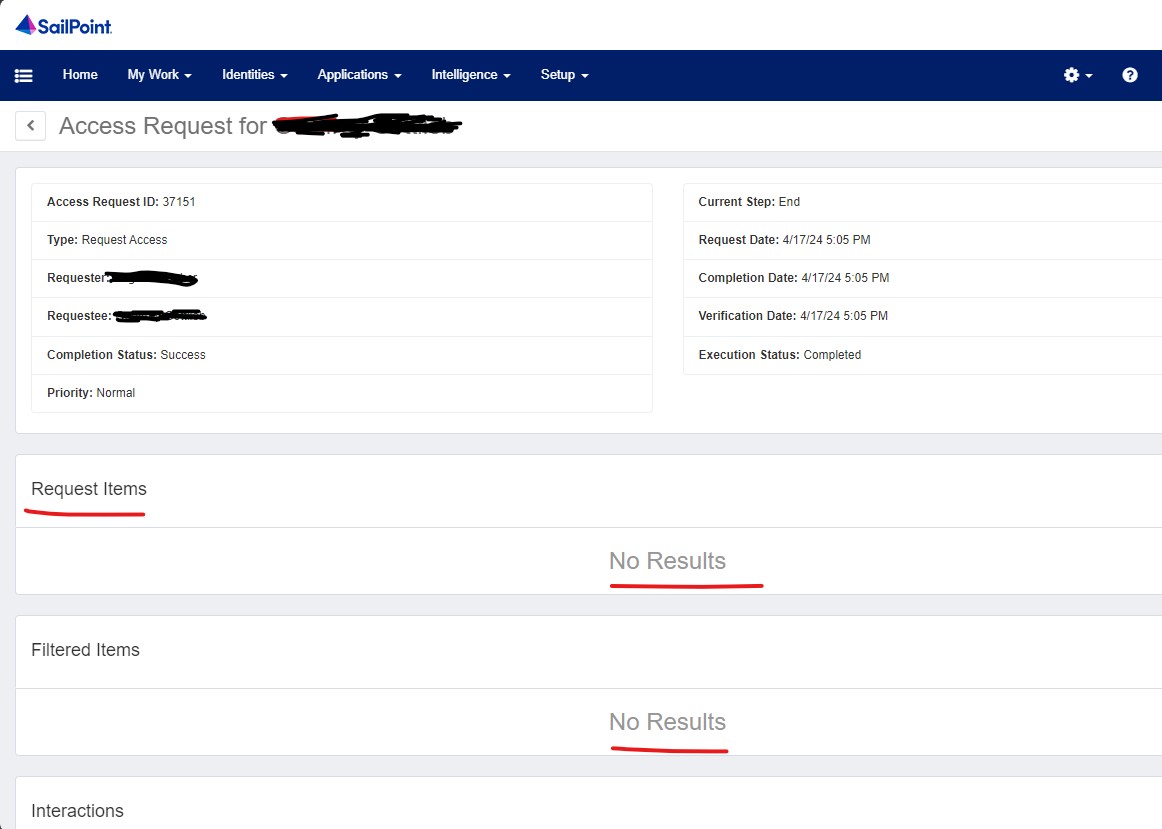The width and height of the screenshot is (1162, 829).
Task: Go to the Home page
Action: [80, 75]
